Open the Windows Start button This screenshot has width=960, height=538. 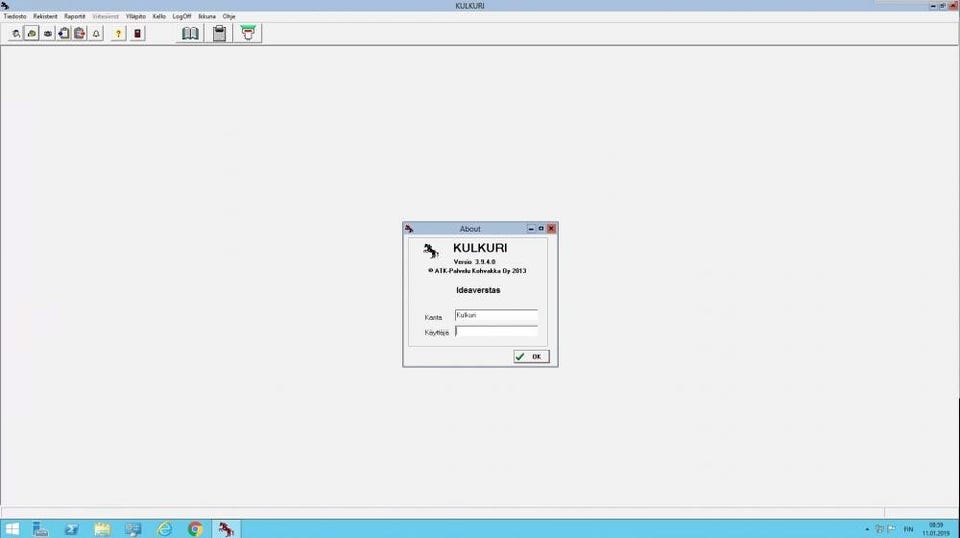[12, 529]
